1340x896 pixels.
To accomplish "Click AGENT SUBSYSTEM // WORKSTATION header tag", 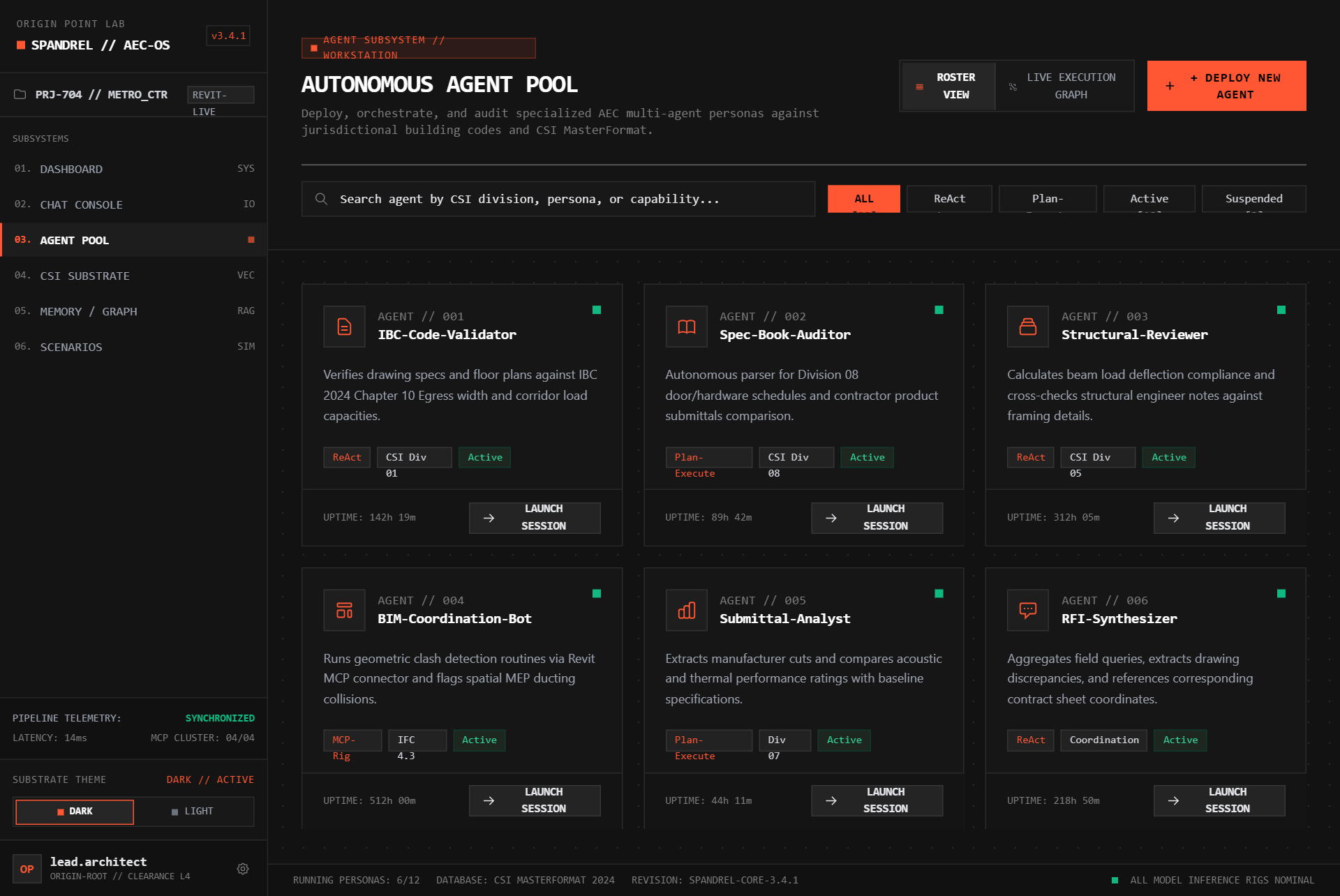I will [x=419, y=48].
